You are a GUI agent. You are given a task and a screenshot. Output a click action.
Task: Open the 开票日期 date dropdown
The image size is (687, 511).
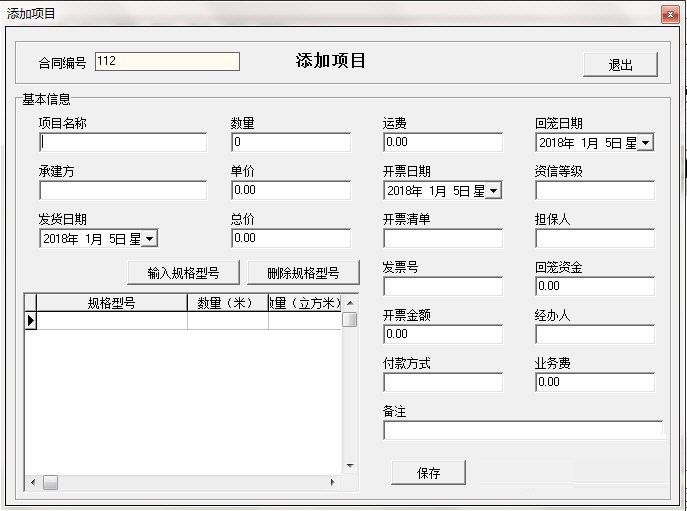click(494, 191)
